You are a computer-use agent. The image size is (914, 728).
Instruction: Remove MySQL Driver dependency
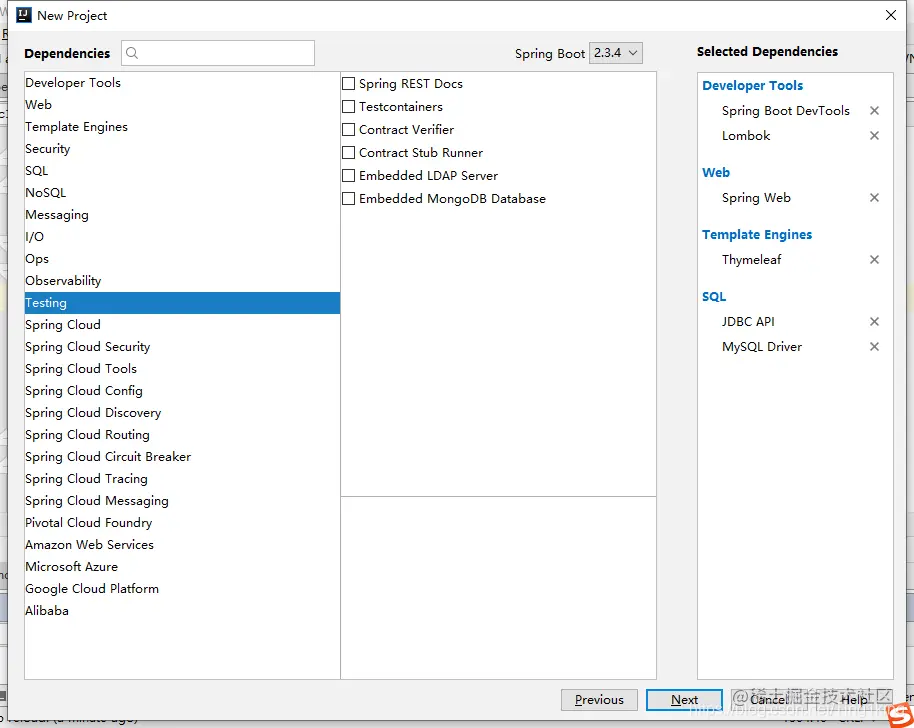click(x=874, y=347)
